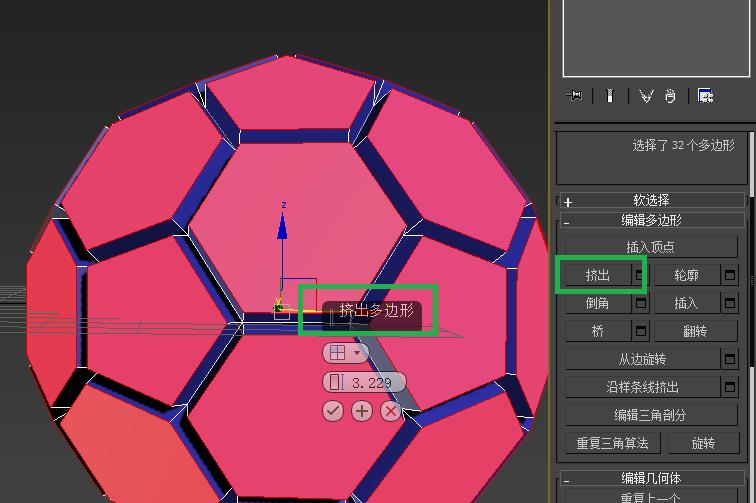Click the 重复三角算法 button
The height and width of the screenshot is (503, 756).
612,443
